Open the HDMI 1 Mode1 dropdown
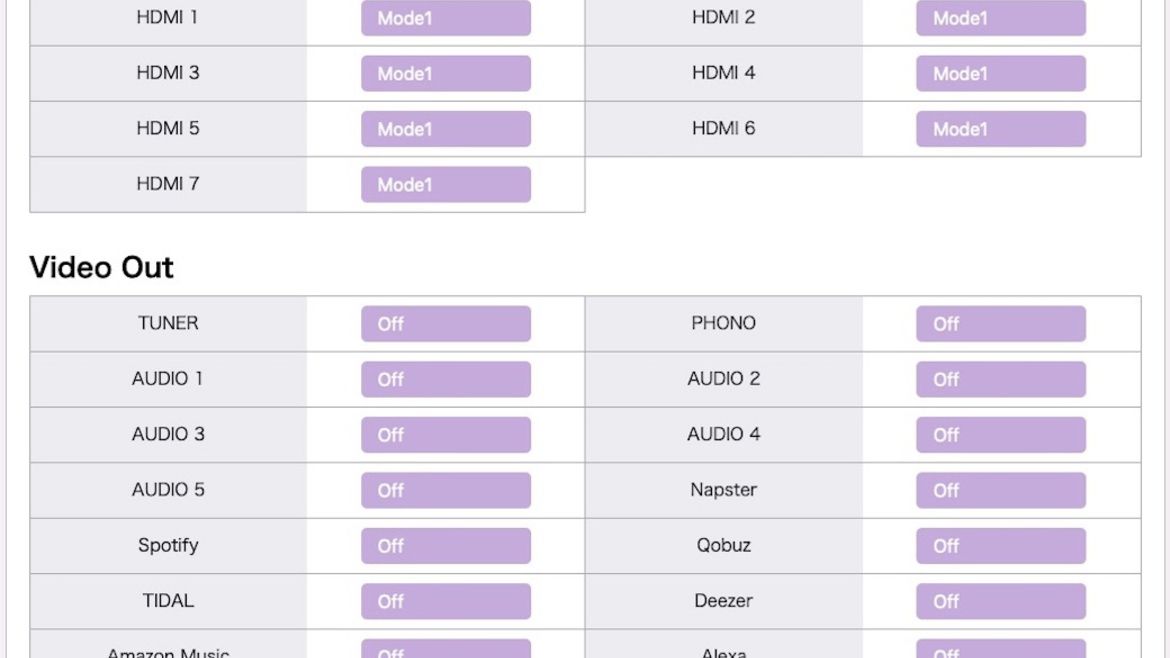This screenshot has width=1170, height=658. 445,18
